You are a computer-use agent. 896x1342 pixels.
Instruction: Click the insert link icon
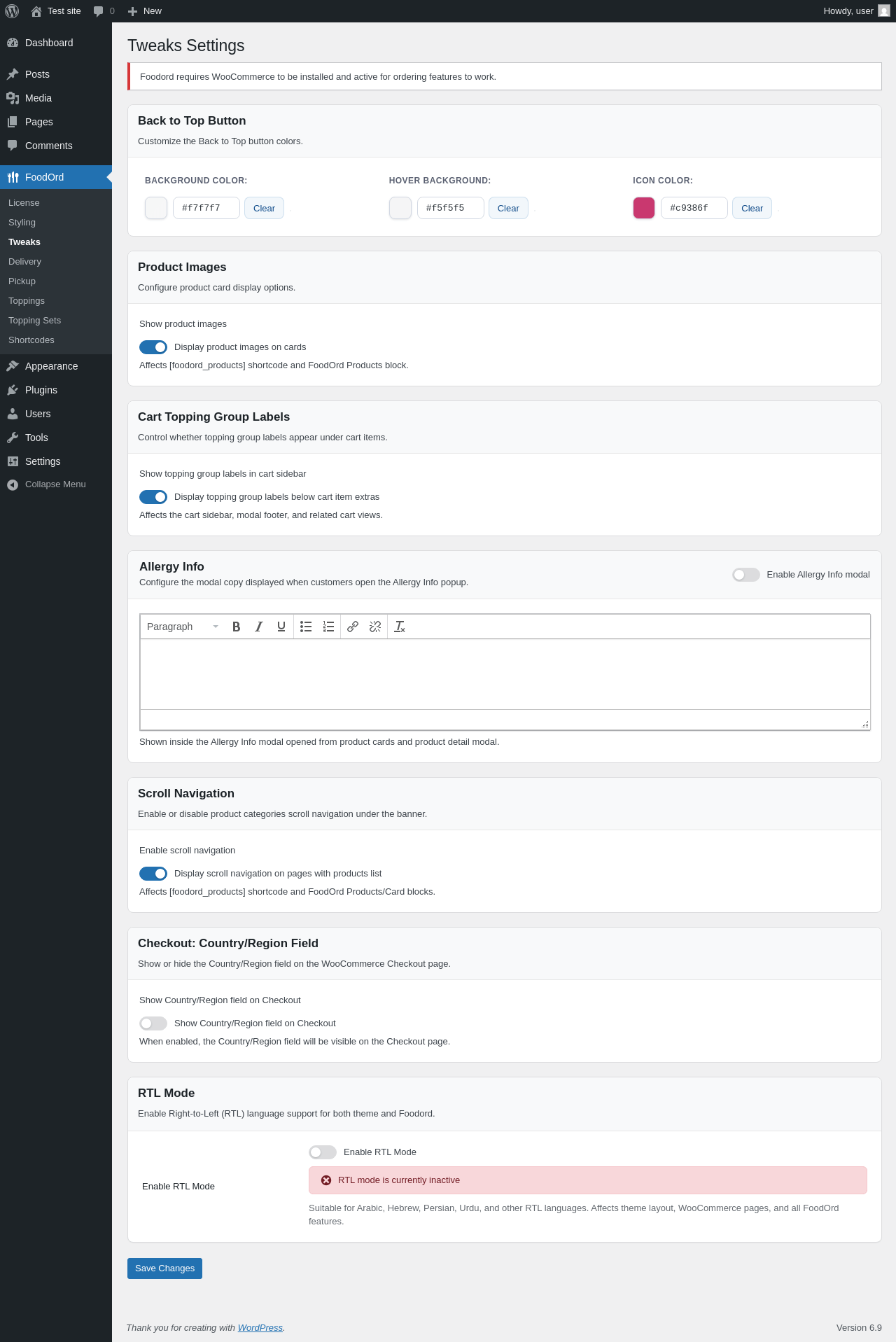point(353,627)
